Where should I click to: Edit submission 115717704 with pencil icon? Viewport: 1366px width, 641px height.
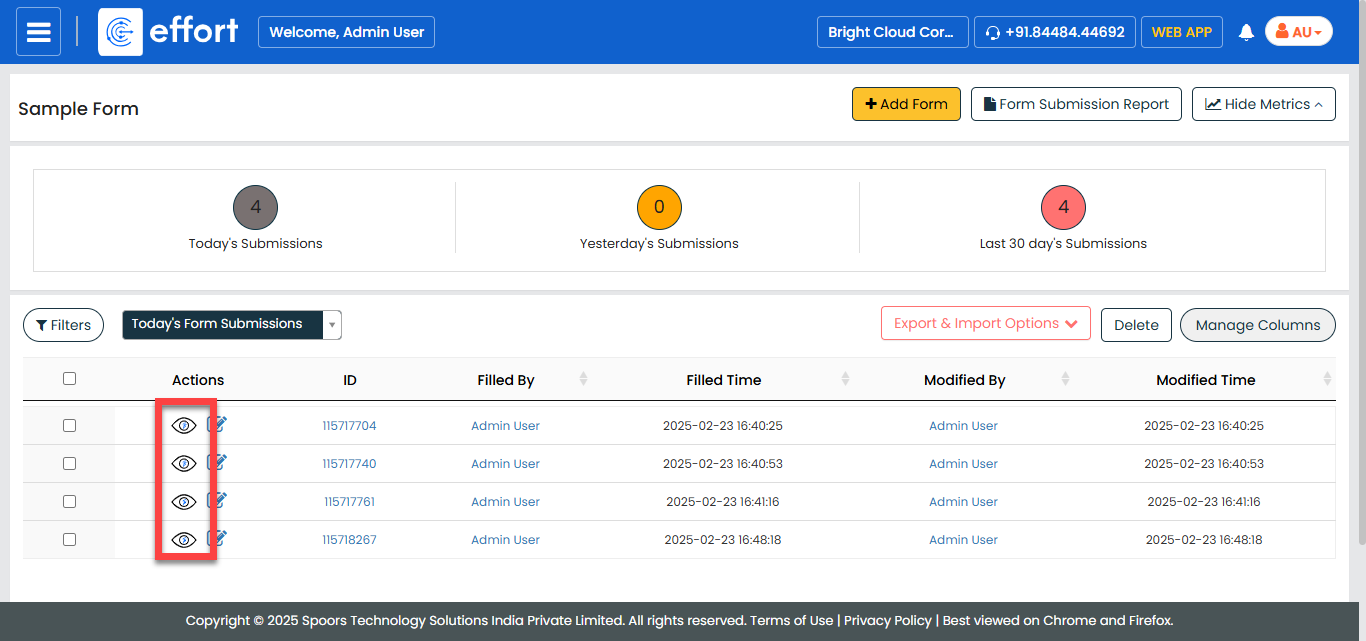pyautogui.click(x=217, y=425)
